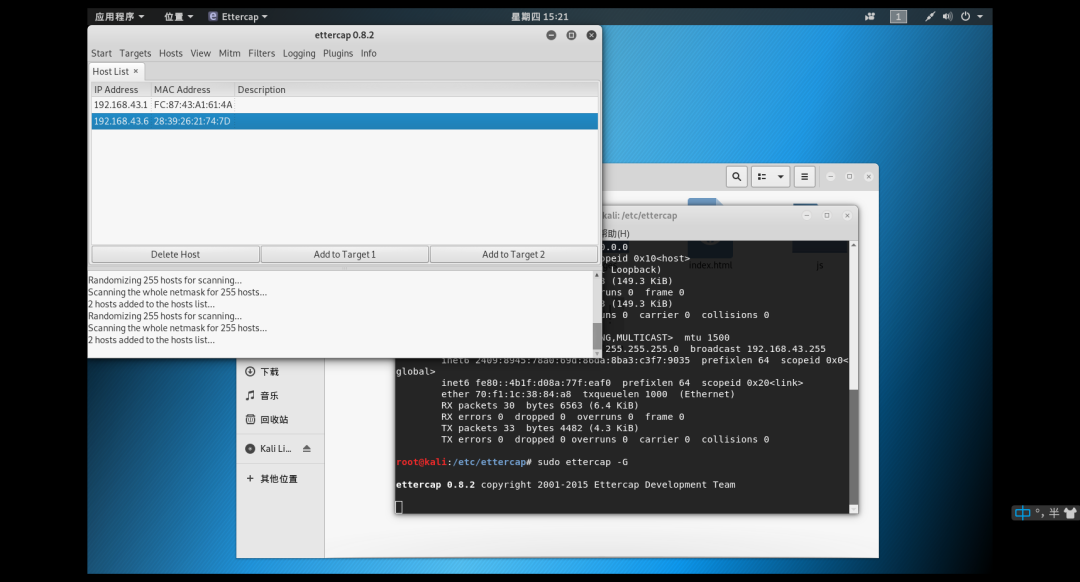Click the network connection icon in top bar
This screenshot has height=582, width=1080.
click(930, 17)
